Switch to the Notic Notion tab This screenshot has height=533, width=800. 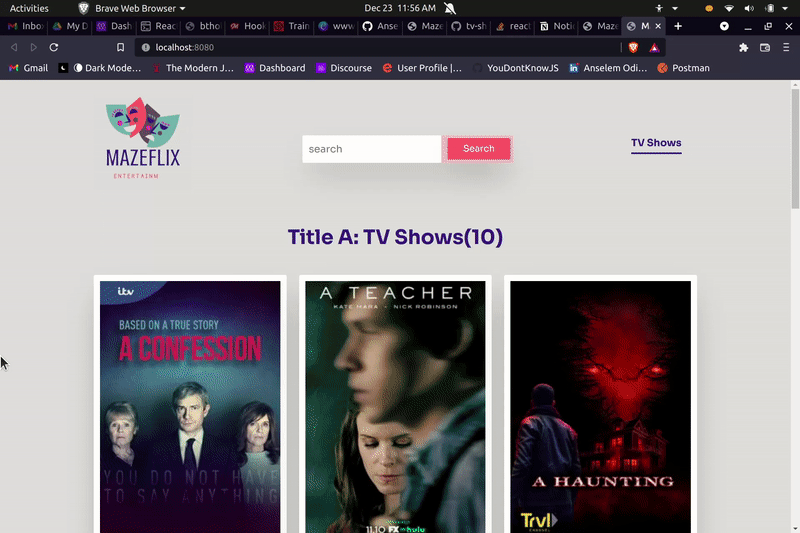[x=558, y=26]
